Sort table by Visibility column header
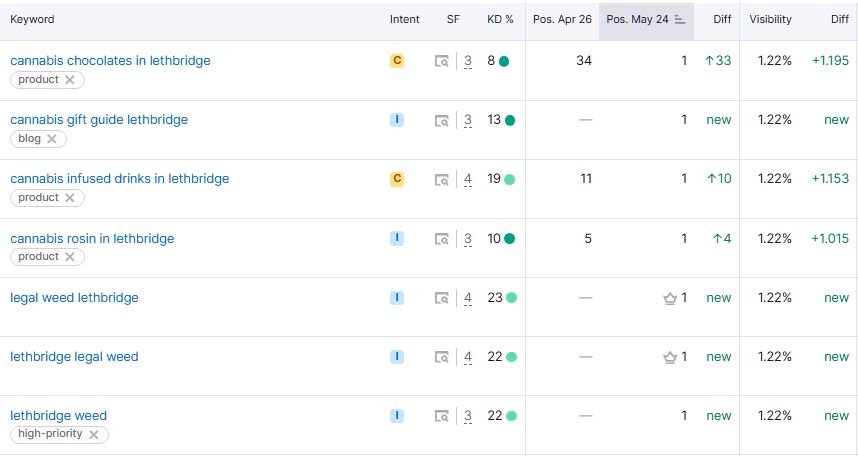Screen dimensions: 858x456 pos(770,19)
